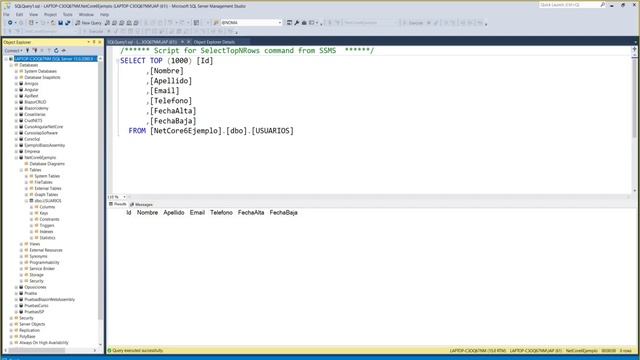
Task: Select the Database Diagrams tree item
Action: click(47, 164)
